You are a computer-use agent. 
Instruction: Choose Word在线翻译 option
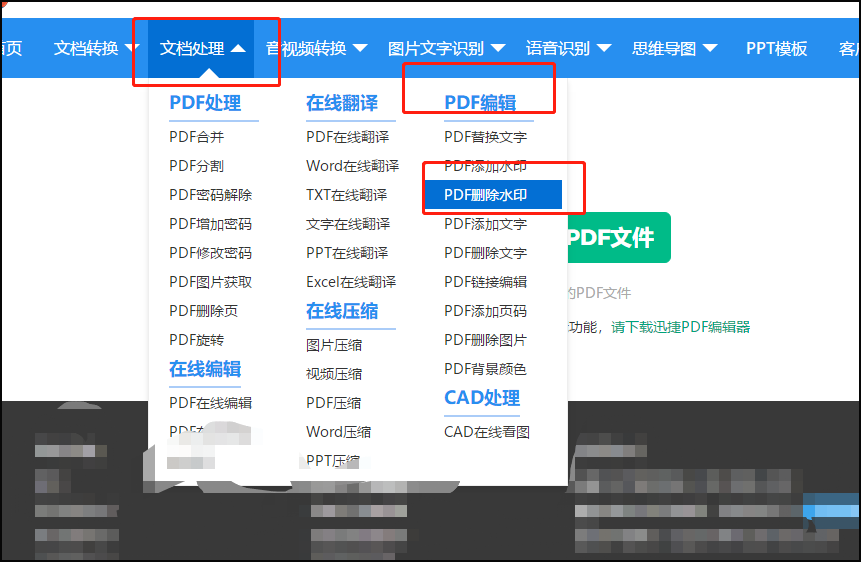point(352,166)
